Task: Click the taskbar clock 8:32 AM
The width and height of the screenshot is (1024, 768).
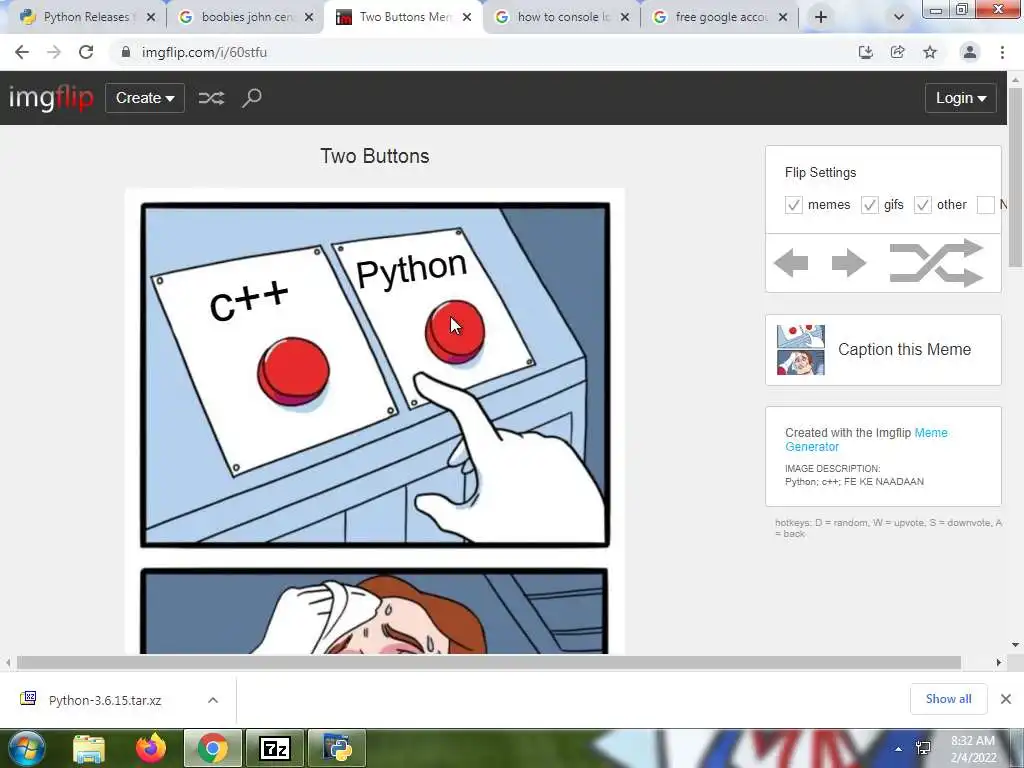Action: pyautogui.click(x=973, y=748)
